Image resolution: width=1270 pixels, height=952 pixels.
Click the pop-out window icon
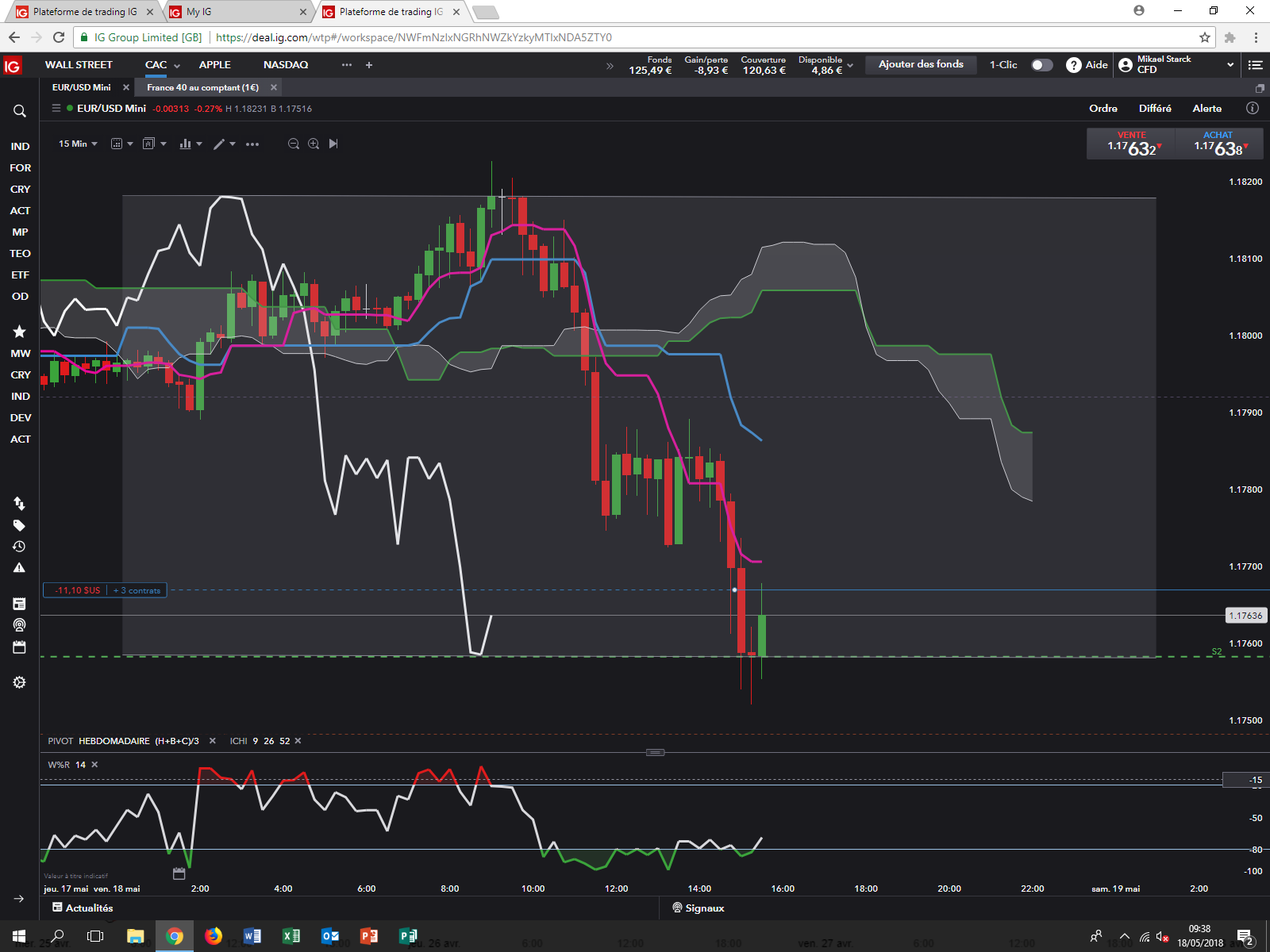tap(1260, 88)
